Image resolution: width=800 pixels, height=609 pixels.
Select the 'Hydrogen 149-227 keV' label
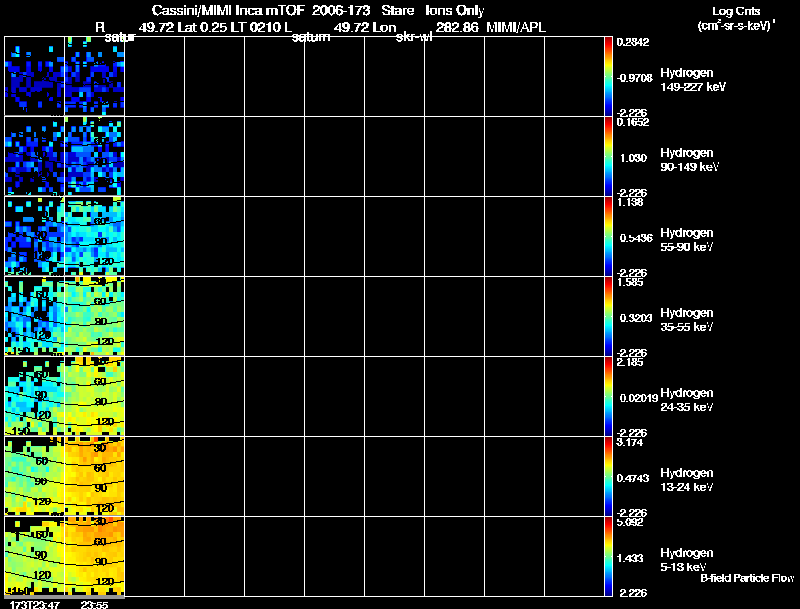tap(693, 80)
